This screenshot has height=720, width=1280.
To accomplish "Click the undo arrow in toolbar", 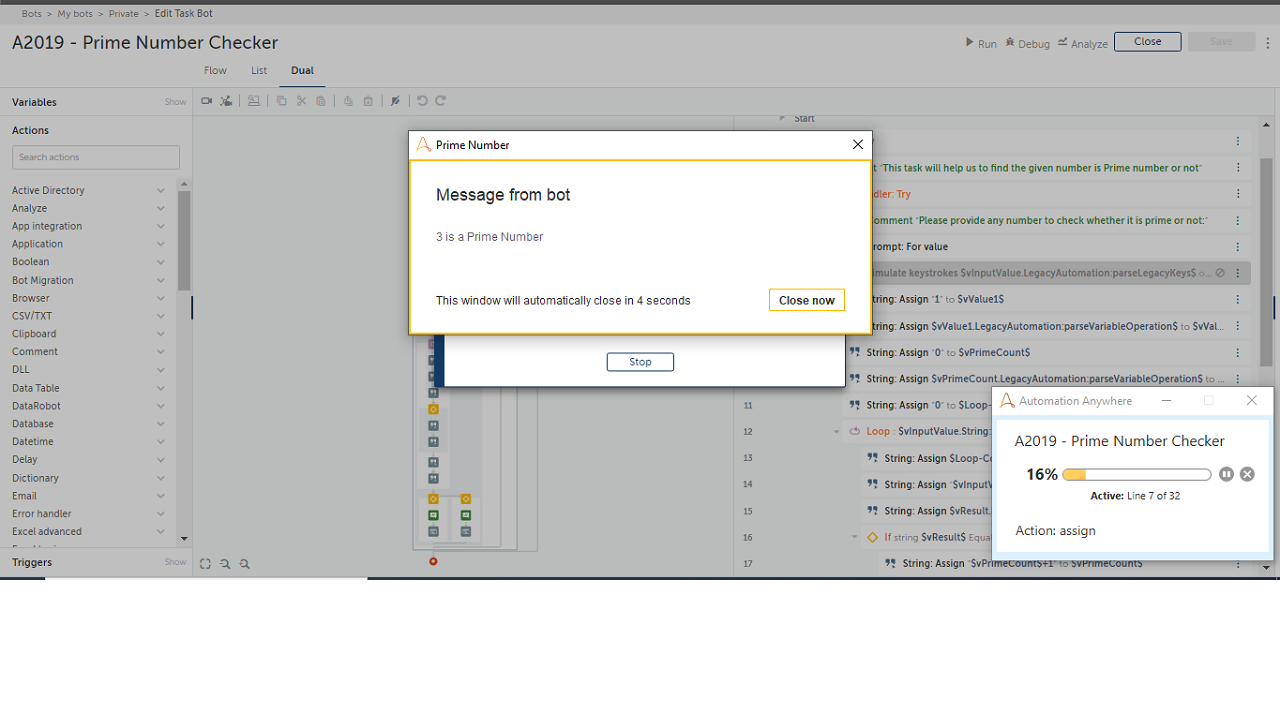I will [x=422, y=101].
